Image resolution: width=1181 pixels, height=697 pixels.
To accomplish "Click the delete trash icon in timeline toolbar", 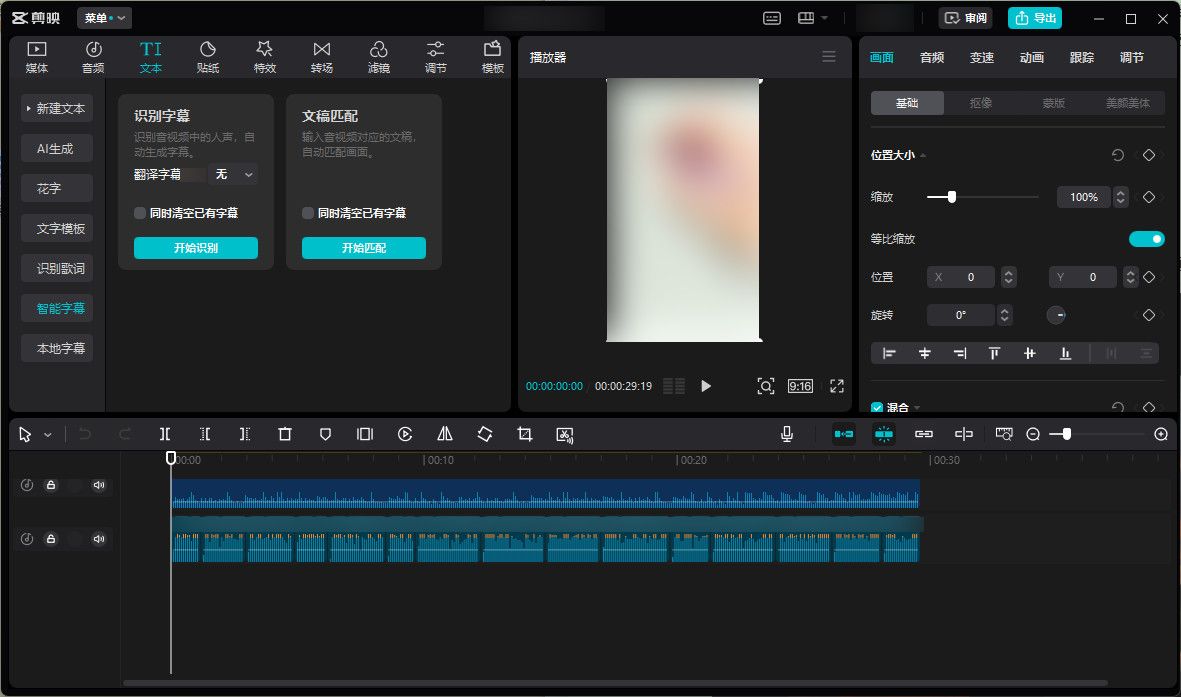I will [x=285, y=434].
